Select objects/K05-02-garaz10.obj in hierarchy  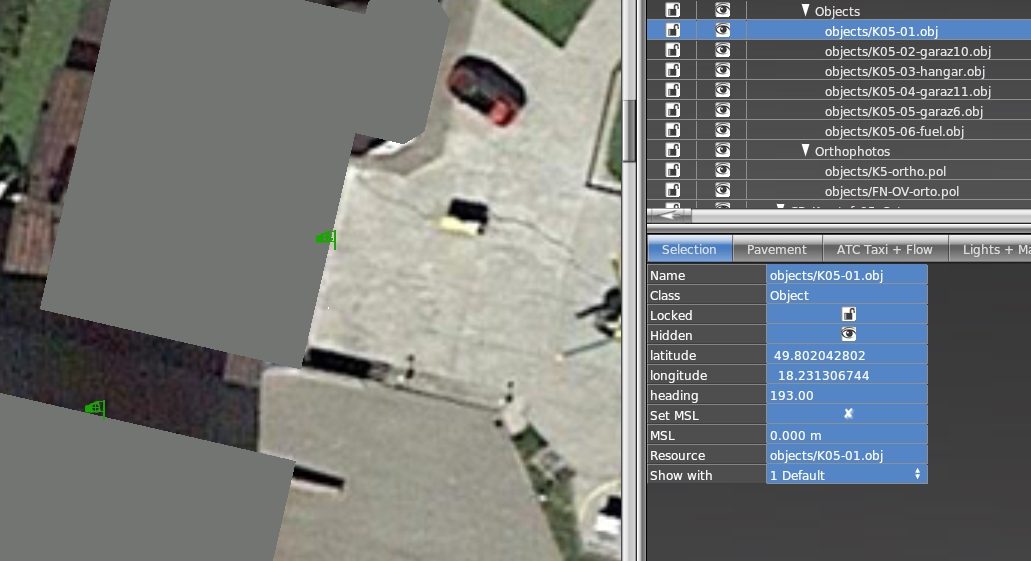[907, 51]
